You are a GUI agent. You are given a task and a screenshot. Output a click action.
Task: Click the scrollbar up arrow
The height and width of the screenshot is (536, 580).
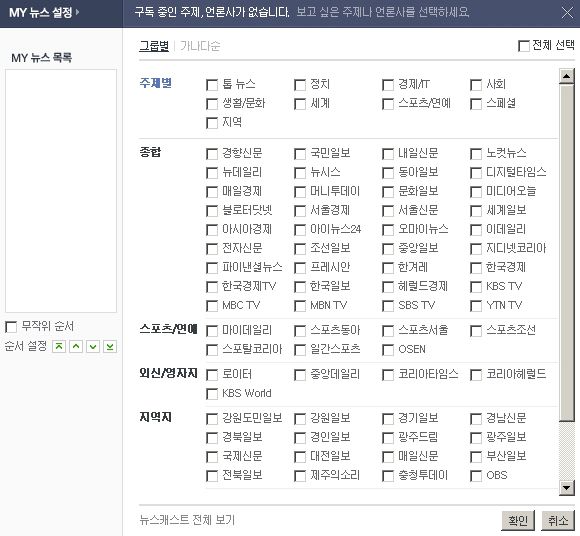(566, 76)
